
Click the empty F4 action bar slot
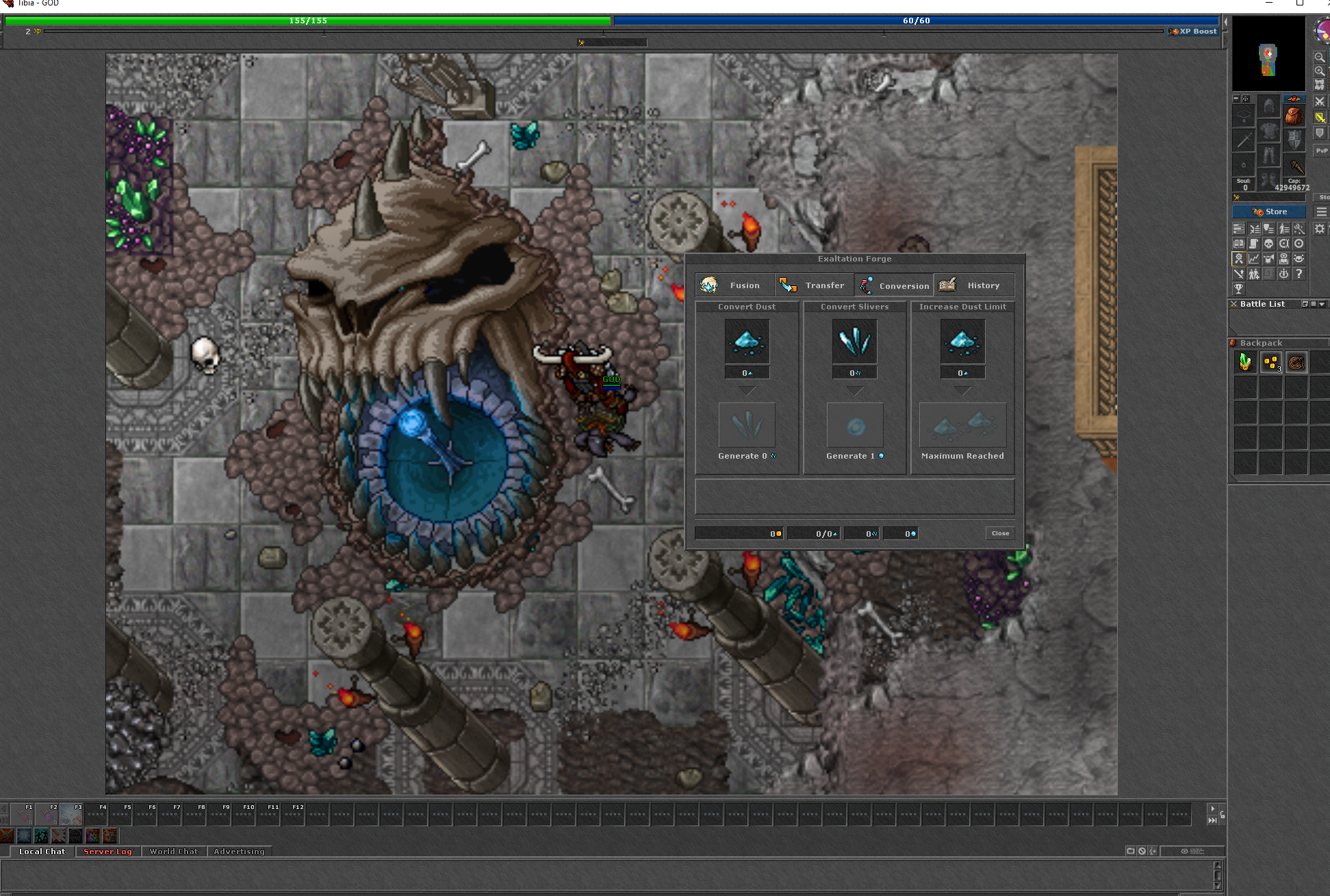[x=96, y=815]
